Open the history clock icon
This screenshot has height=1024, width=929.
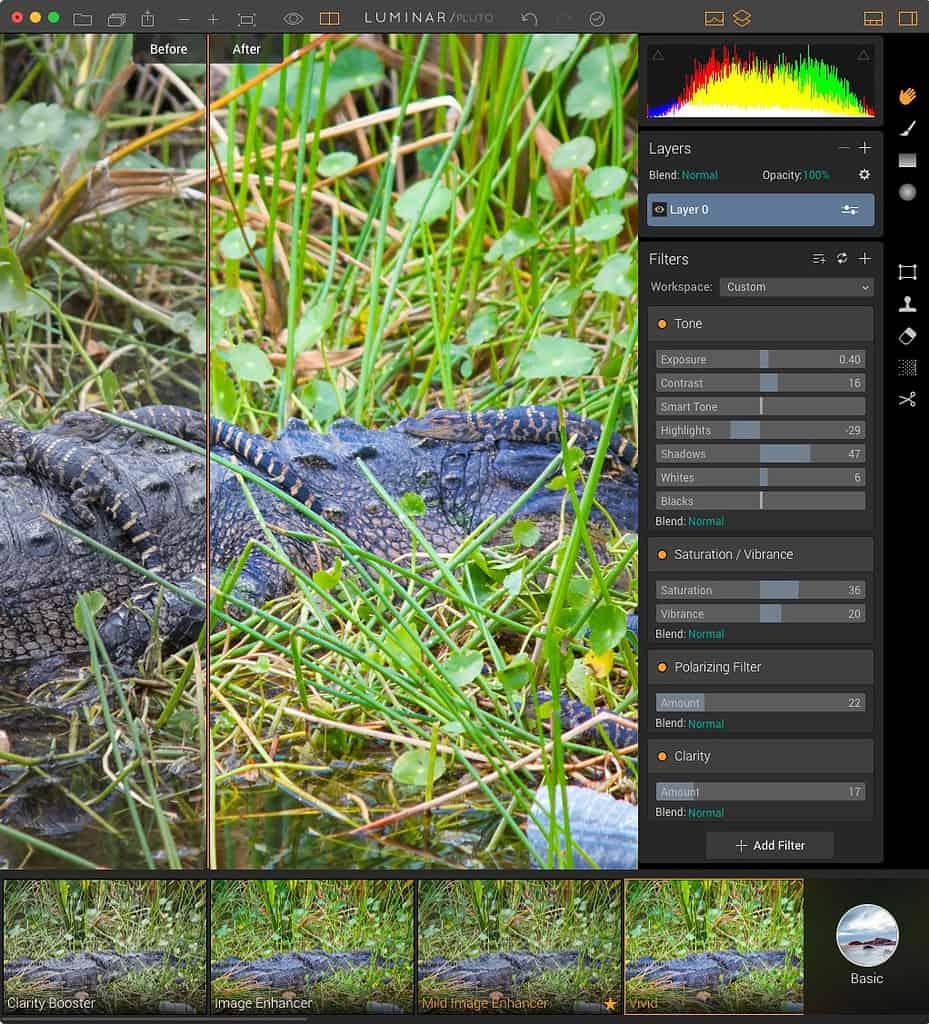[x=597, y=19]
